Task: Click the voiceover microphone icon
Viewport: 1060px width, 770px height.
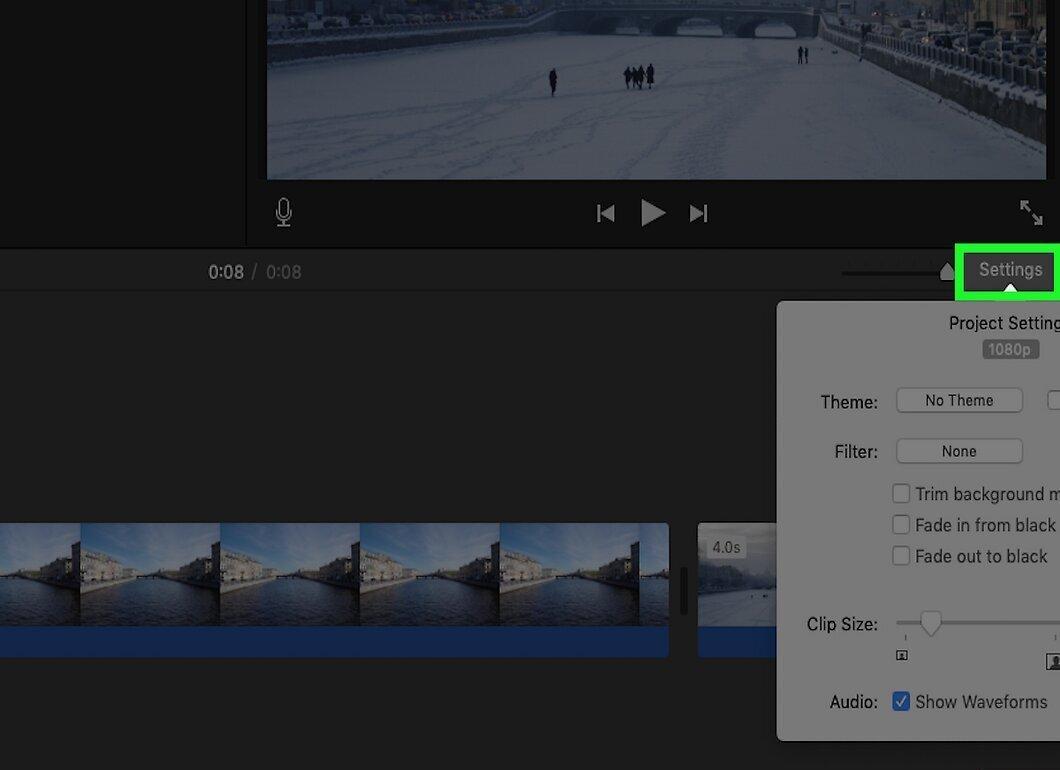Action: click(284, 212)
